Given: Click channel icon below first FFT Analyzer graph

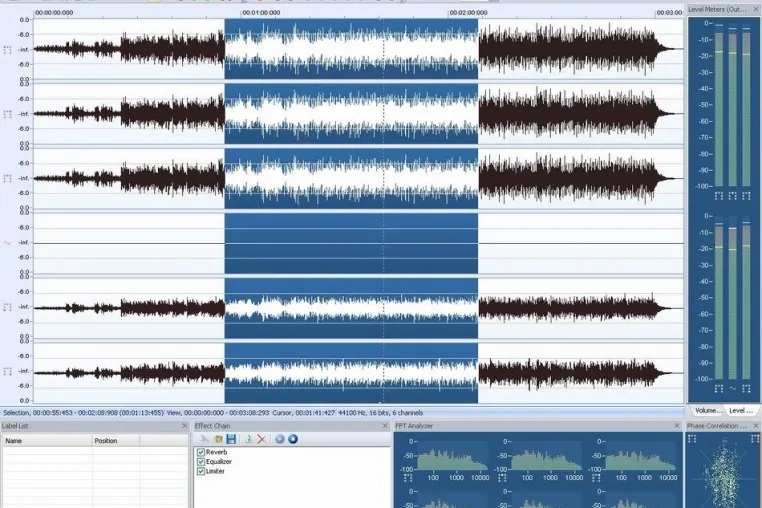Looking at the screenshot, I should (408, 478).
